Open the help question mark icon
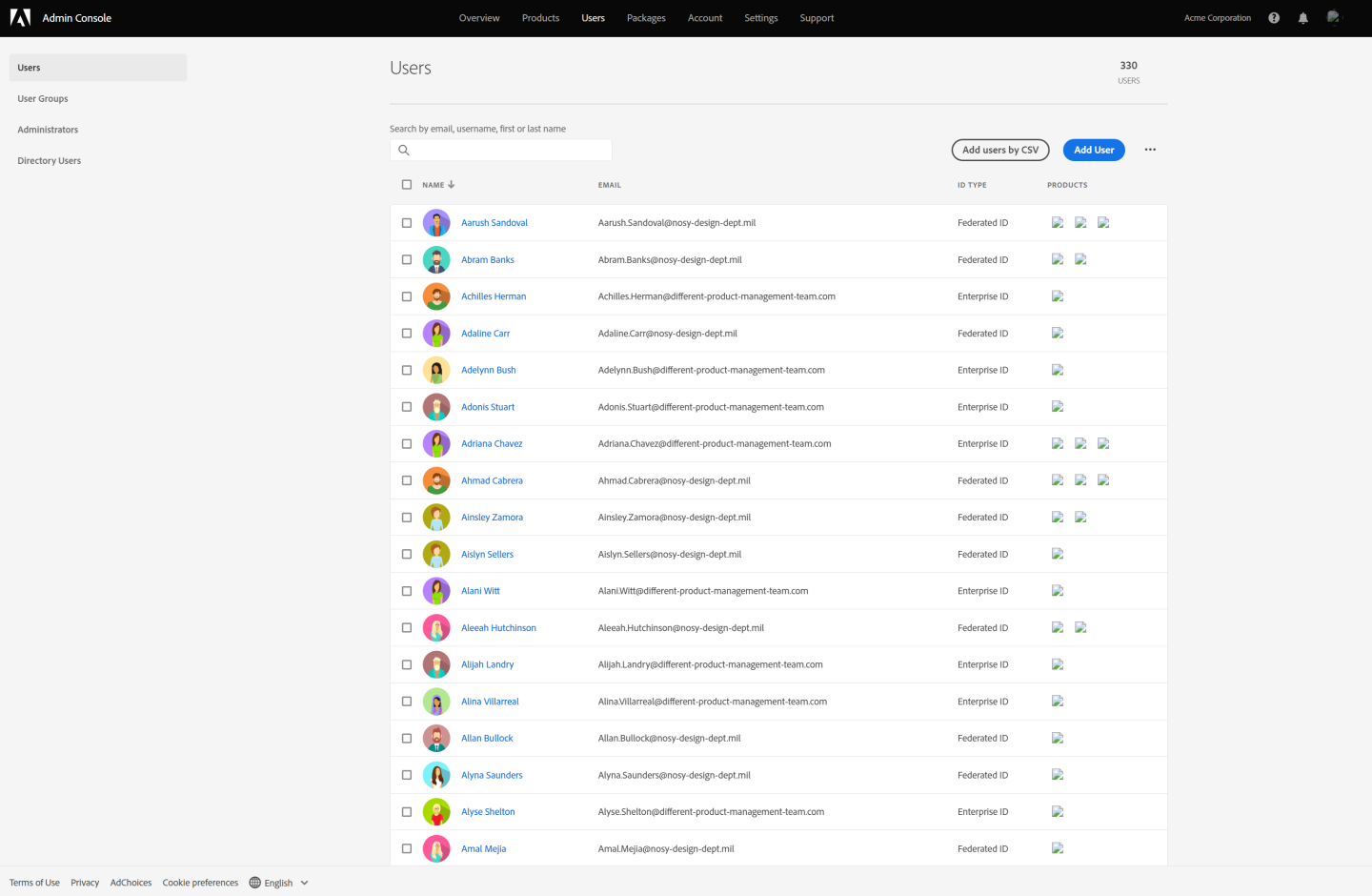Image resolution: width=1372 pixels, height=896 pixels. 1274,18
